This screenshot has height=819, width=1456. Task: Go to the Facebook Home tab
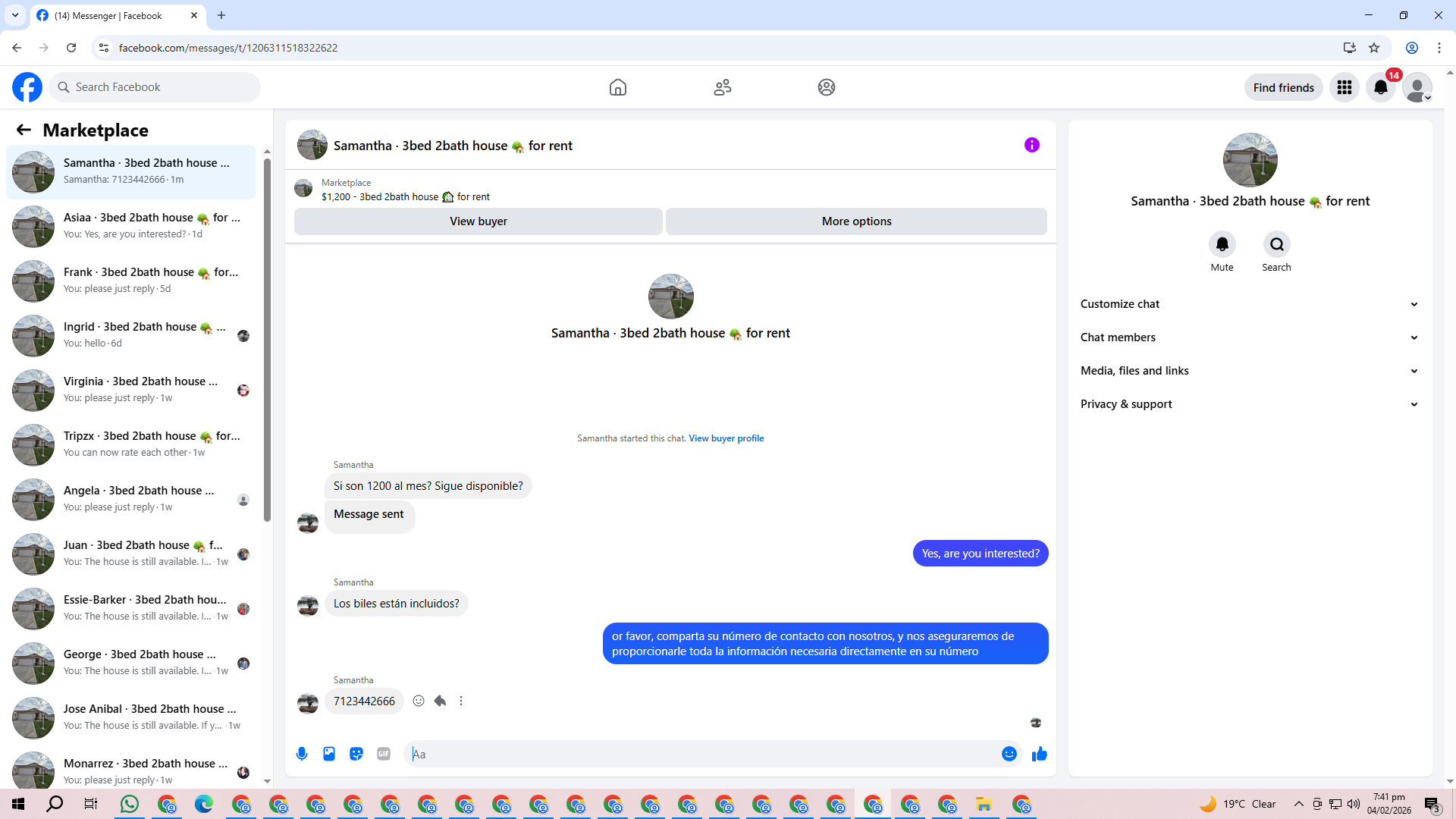(618, 87)
